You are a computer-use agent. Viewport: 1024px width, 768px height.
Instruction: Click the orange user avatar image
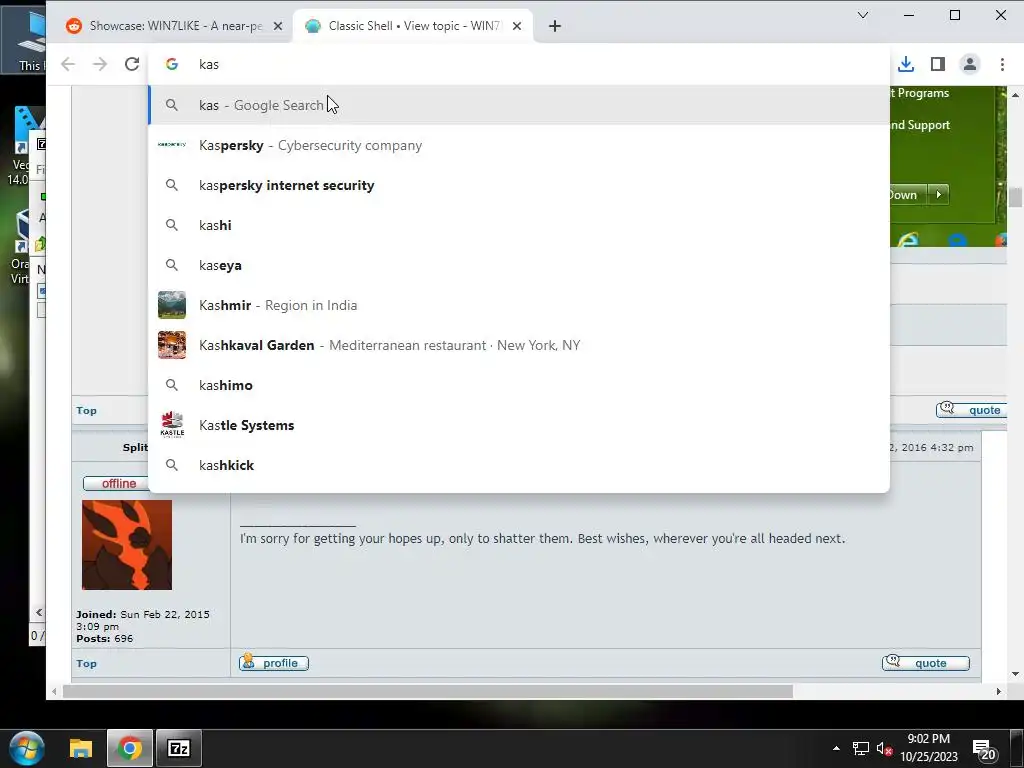127,545
